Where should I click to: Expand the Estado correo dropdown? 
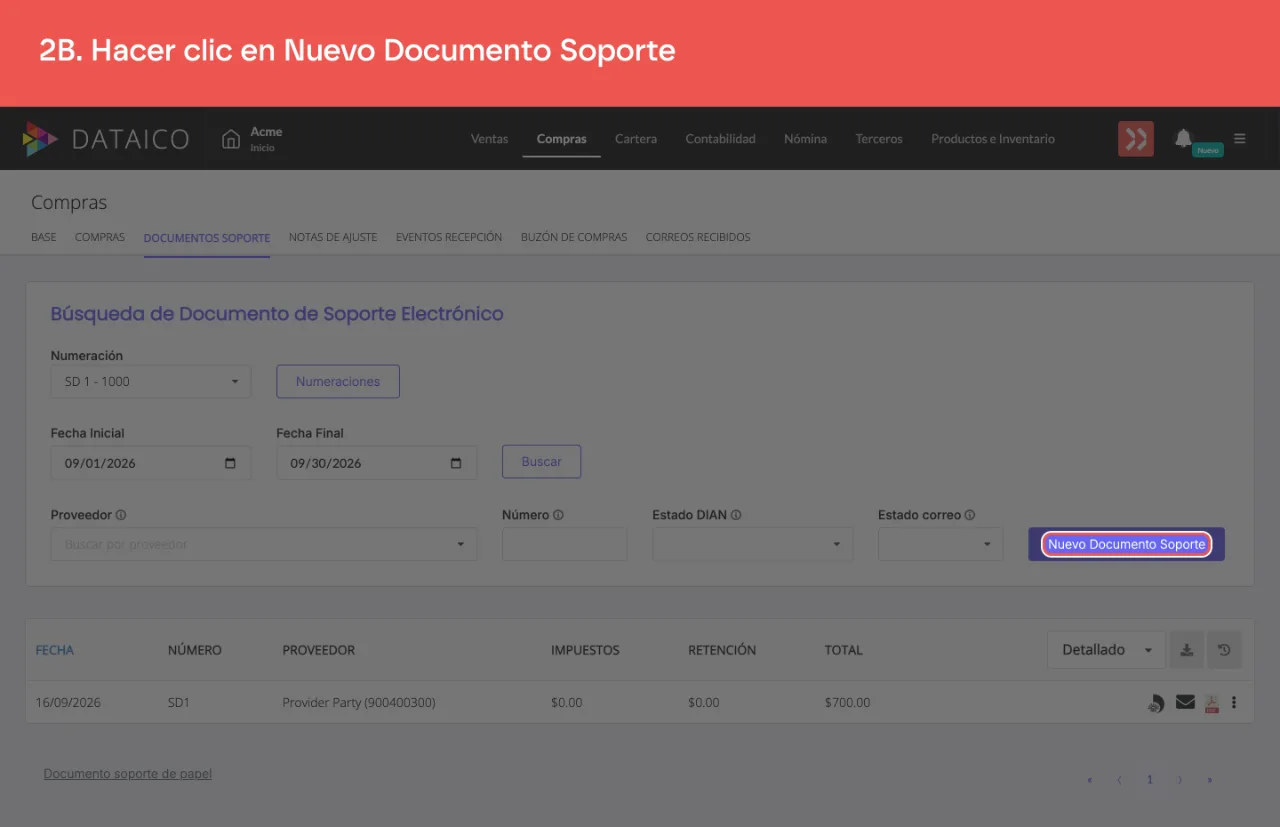tap(940, 544)
